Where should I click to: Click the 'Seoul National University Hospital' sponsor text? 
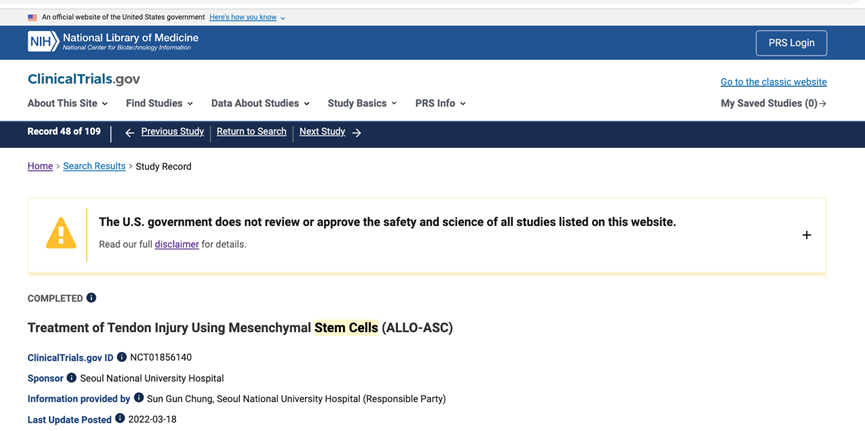click(x=152, y=379)
